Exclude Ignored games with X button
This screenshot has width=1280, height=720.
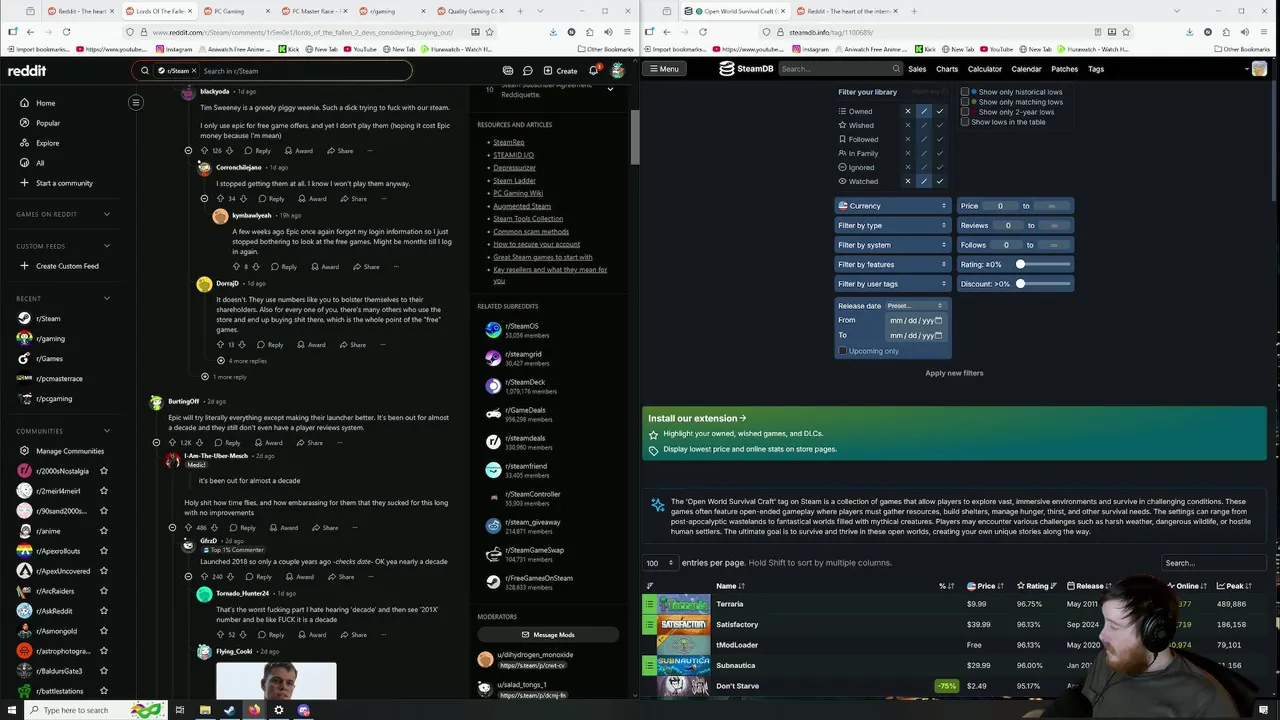pyautogui.click(x=908, y=167)
